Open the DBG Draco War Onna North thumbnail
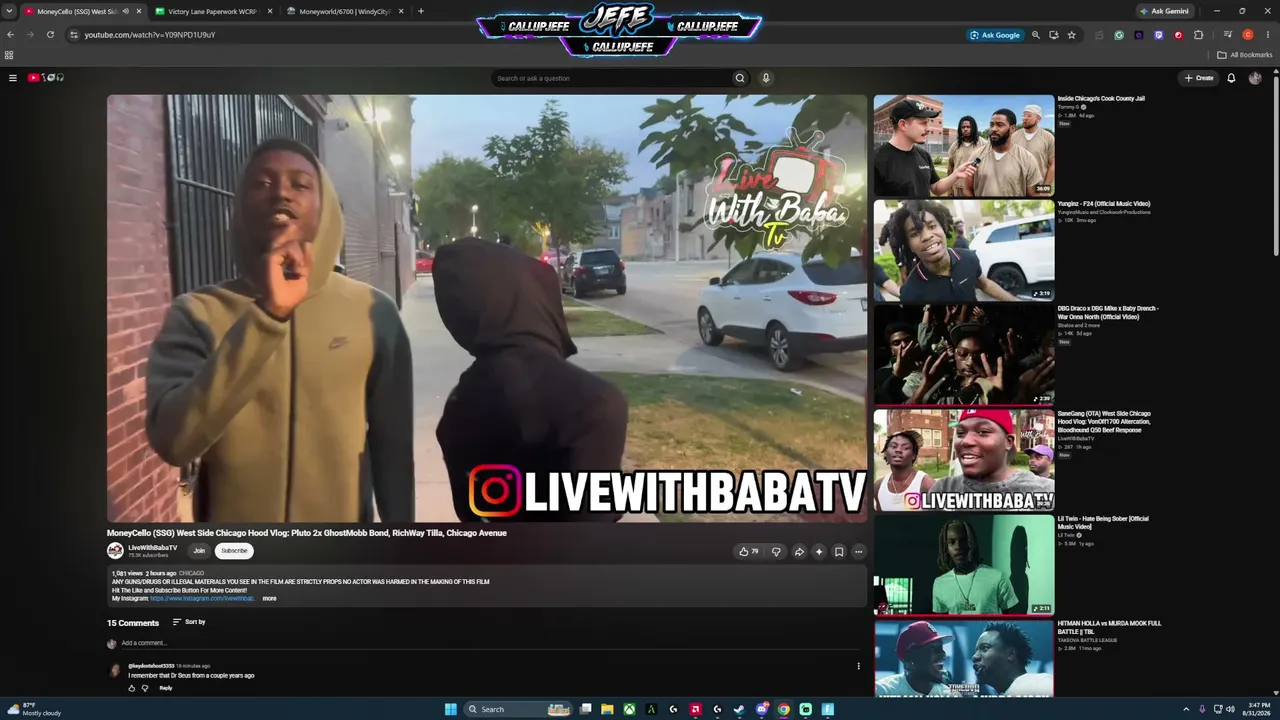Screen dimensions: 1280x720 (x=964, y=355)
